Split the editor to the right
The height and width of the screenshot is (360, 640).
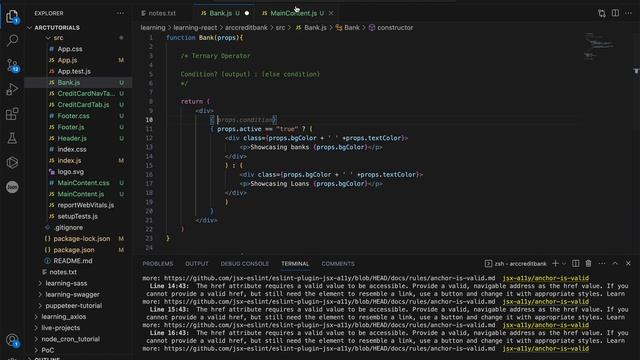click(615, 13)
